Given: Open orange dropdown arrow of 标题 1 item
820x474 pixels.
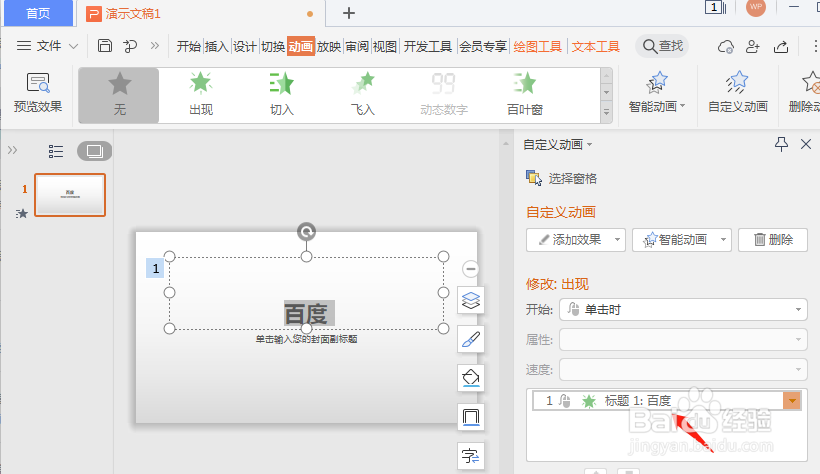Looking at the screenshot, I should pyautogui.click(x=792, y=401).
